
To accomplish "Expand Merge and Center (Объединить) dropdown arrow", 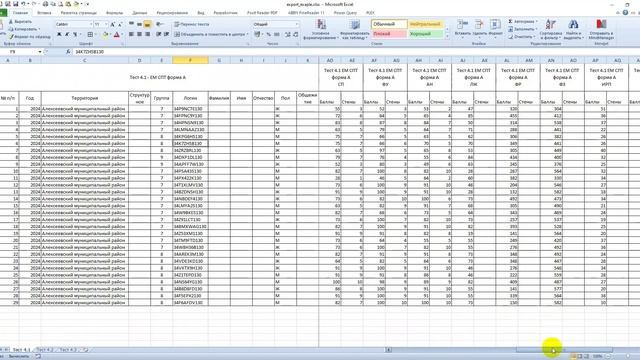I will 248,35.
